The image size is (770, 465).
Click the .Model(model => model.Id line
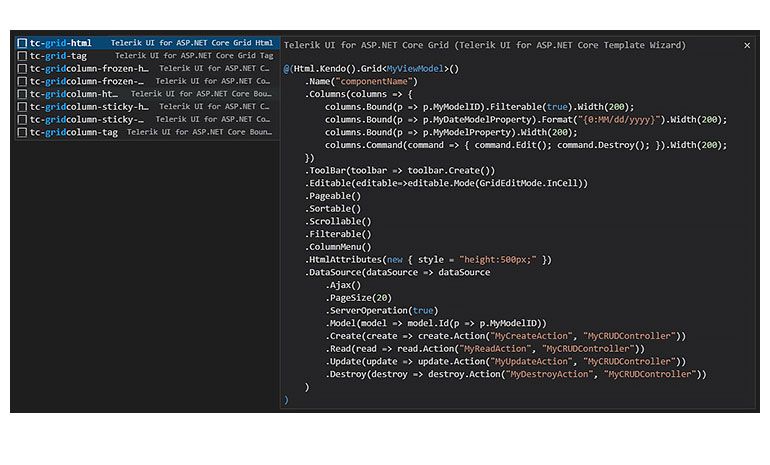[x=436, y=324]
